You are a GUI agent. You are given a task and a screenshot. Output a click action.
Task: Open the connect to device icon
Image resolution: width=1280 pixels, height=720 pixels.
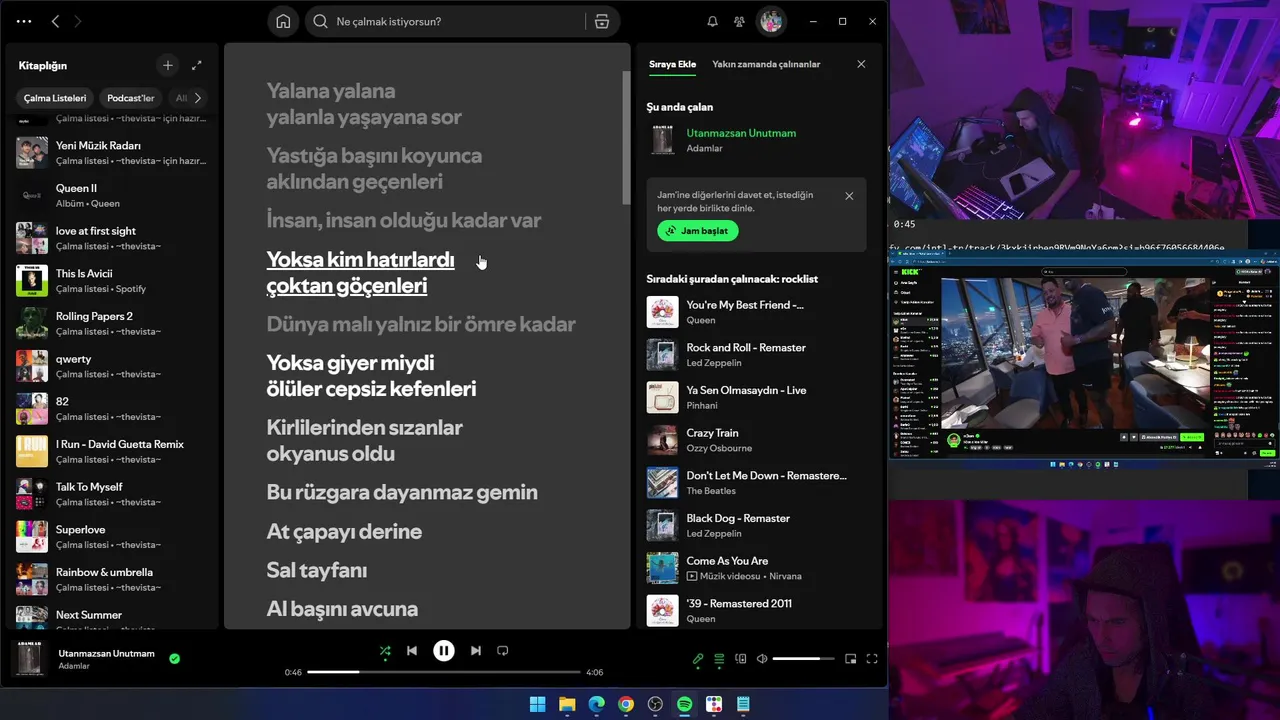741,659
